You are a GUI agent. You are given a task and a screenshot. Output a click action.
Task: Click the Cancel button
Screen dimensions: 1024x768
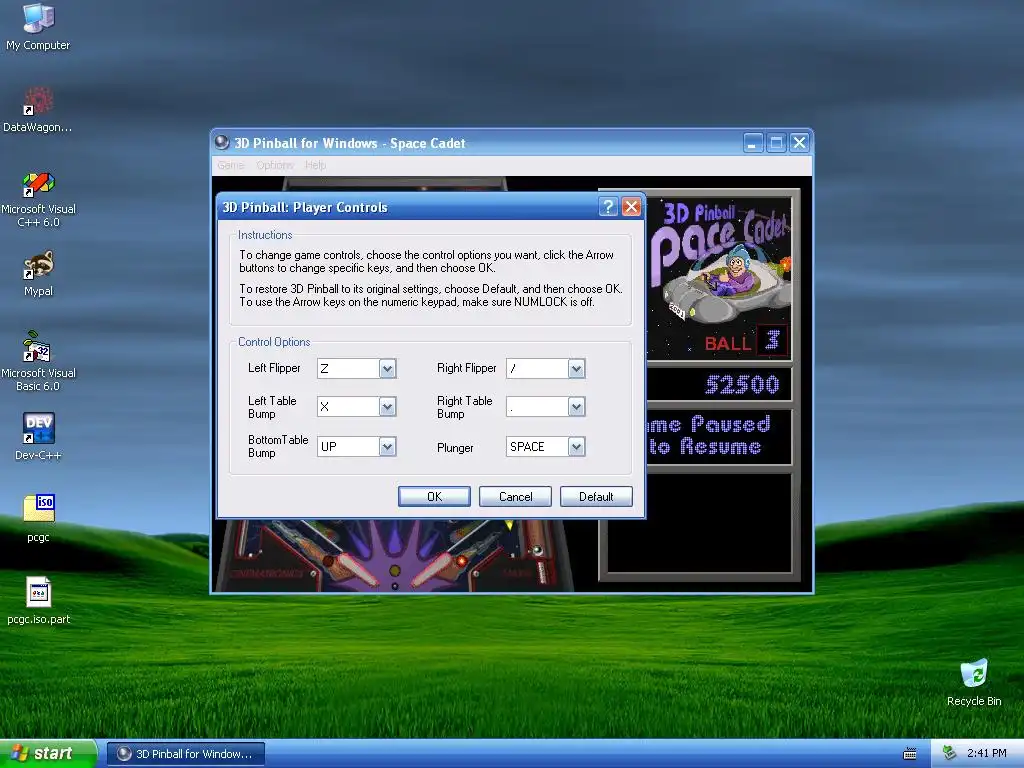[x=515, y=496]
